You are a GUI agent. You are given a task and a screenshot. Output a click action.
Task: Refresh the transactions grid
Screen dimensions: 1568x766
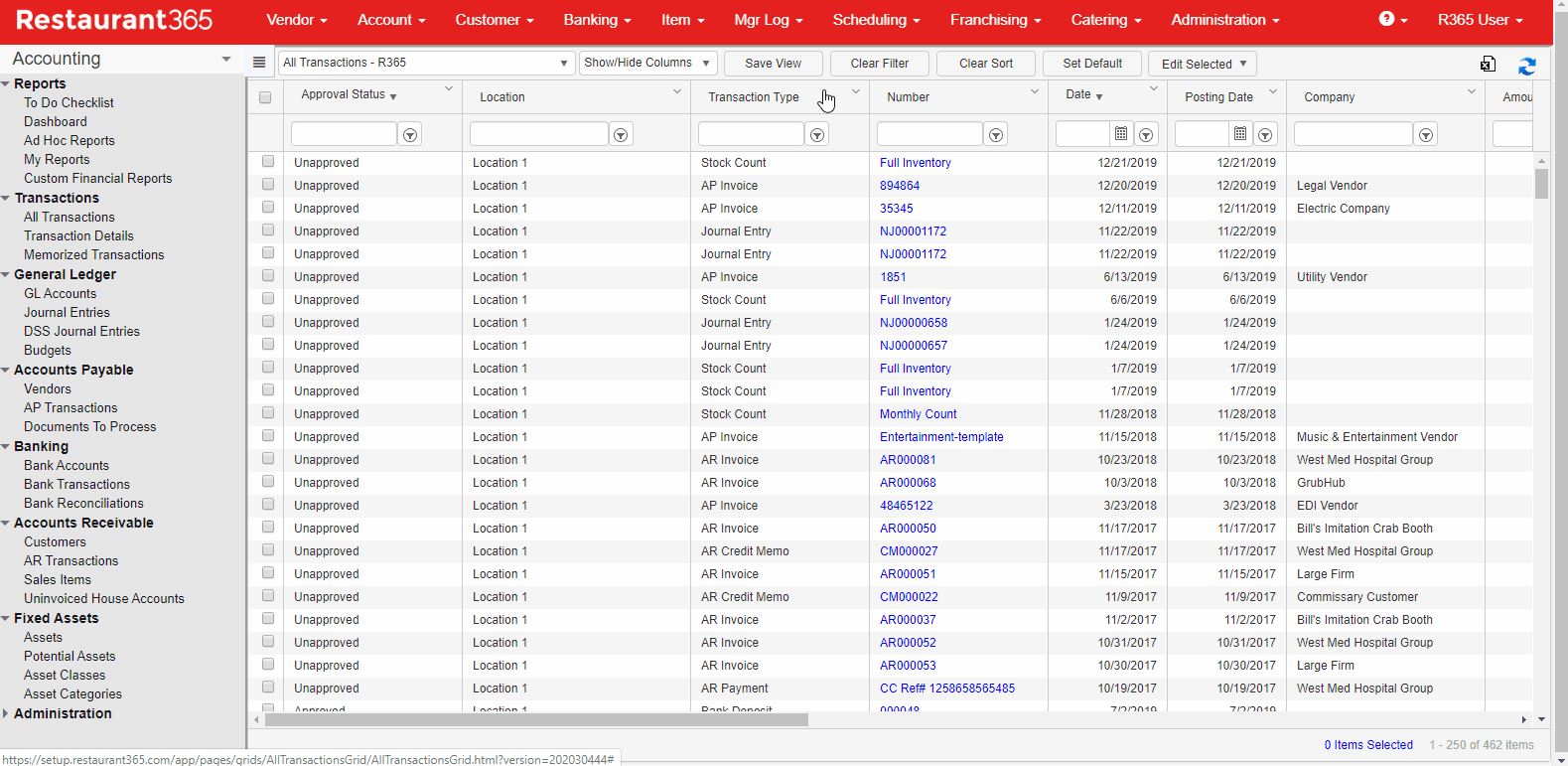tap(1527, 66)
